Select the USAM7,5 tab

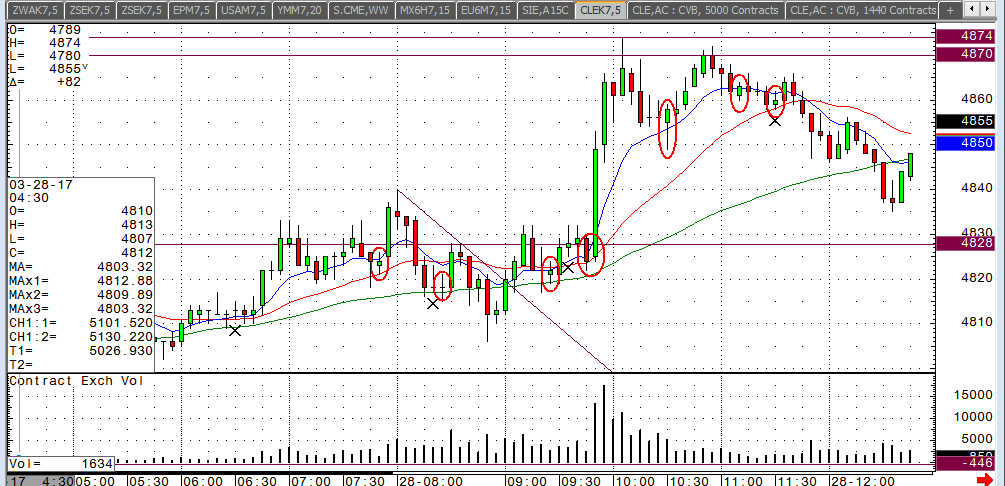pyautogui.click(x=244, y=10)
